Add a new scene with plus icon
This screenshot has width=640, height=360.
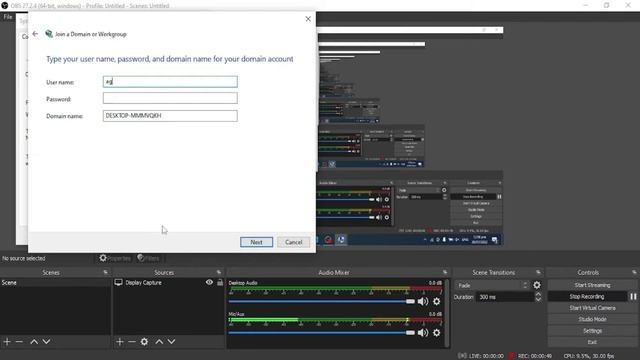(x=7, y=342)
